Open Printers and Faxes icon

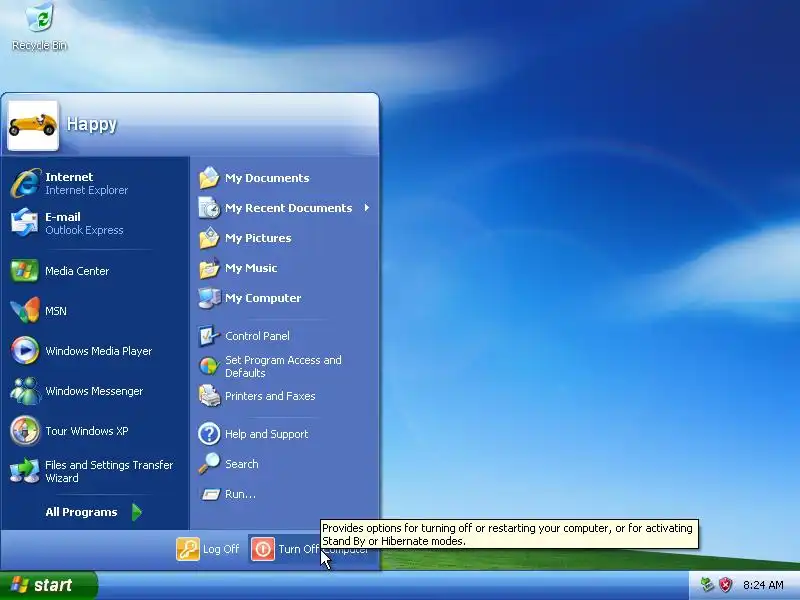tap(209, 396)
